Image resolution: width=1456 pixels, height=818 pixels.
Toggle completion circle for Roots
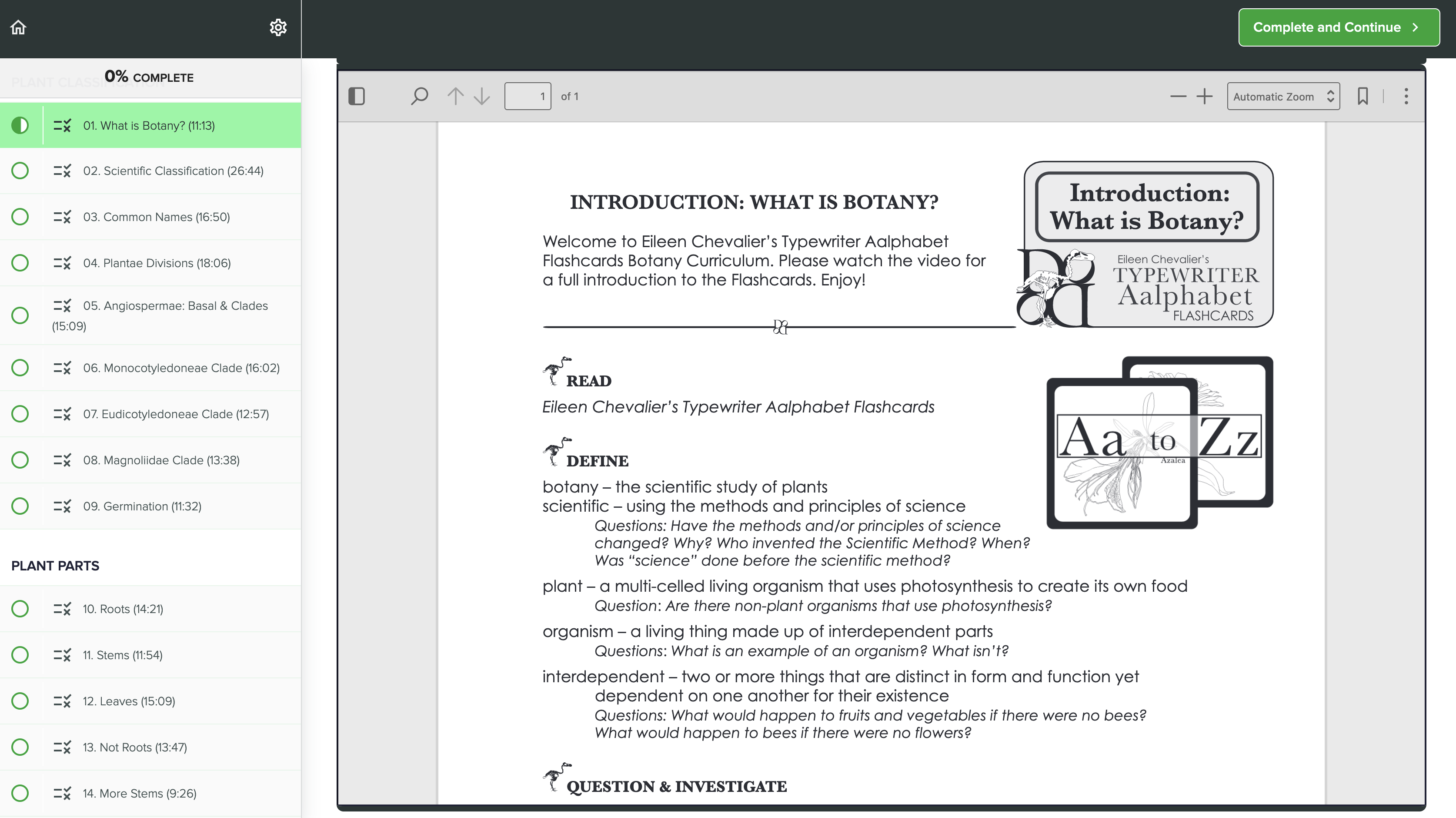click(x=20, y=609)
